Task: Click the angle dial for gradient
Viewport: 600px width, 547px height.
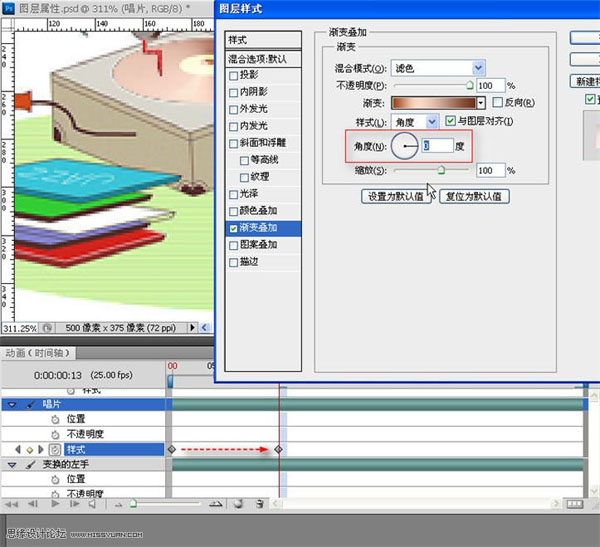Action: coord(408,147)
